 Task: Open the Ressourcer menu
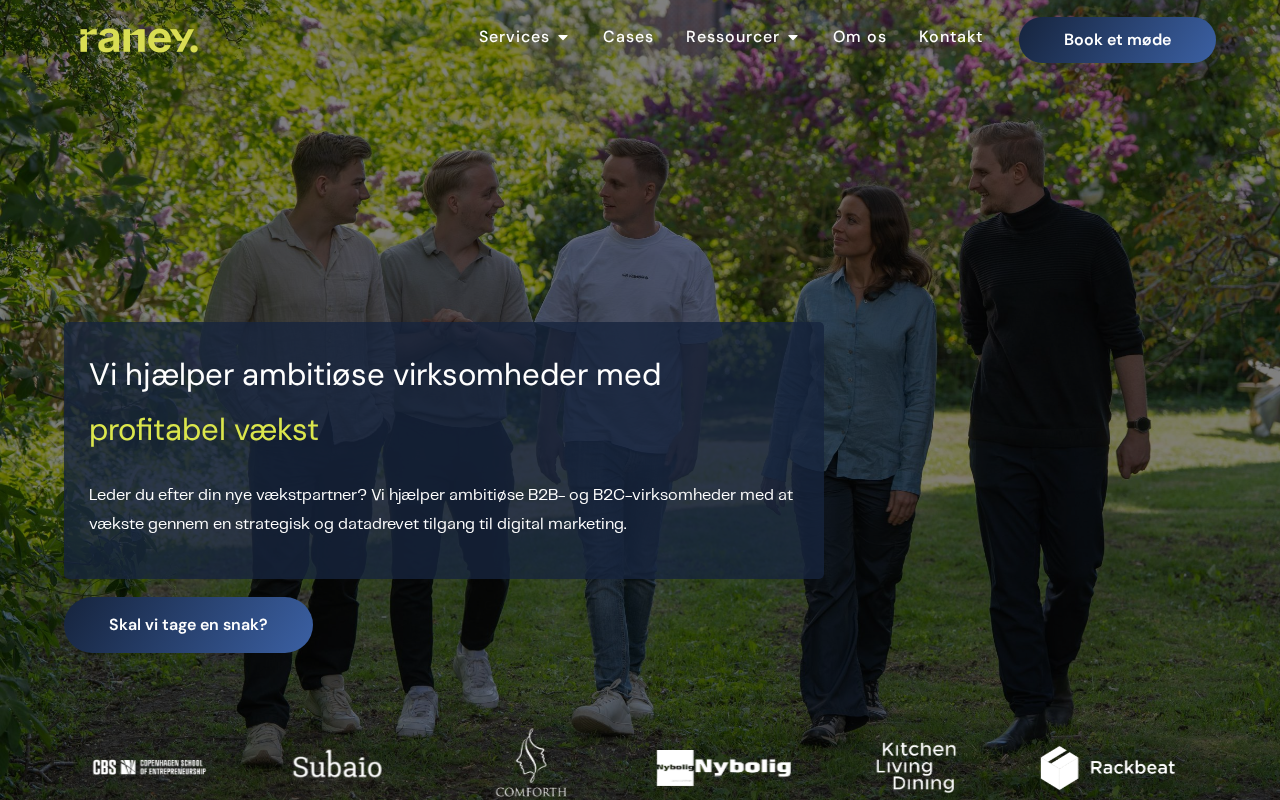click(743, 37)
